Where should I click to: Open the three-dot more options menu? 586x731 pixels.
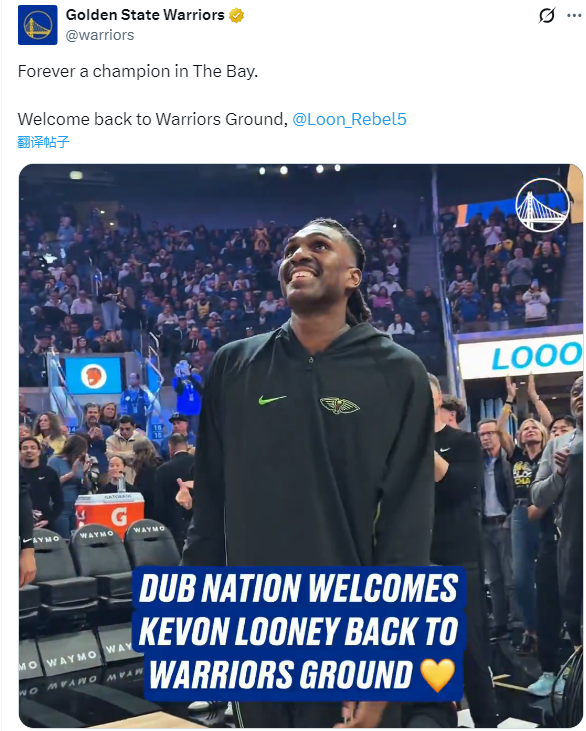(x=574, y=15)
